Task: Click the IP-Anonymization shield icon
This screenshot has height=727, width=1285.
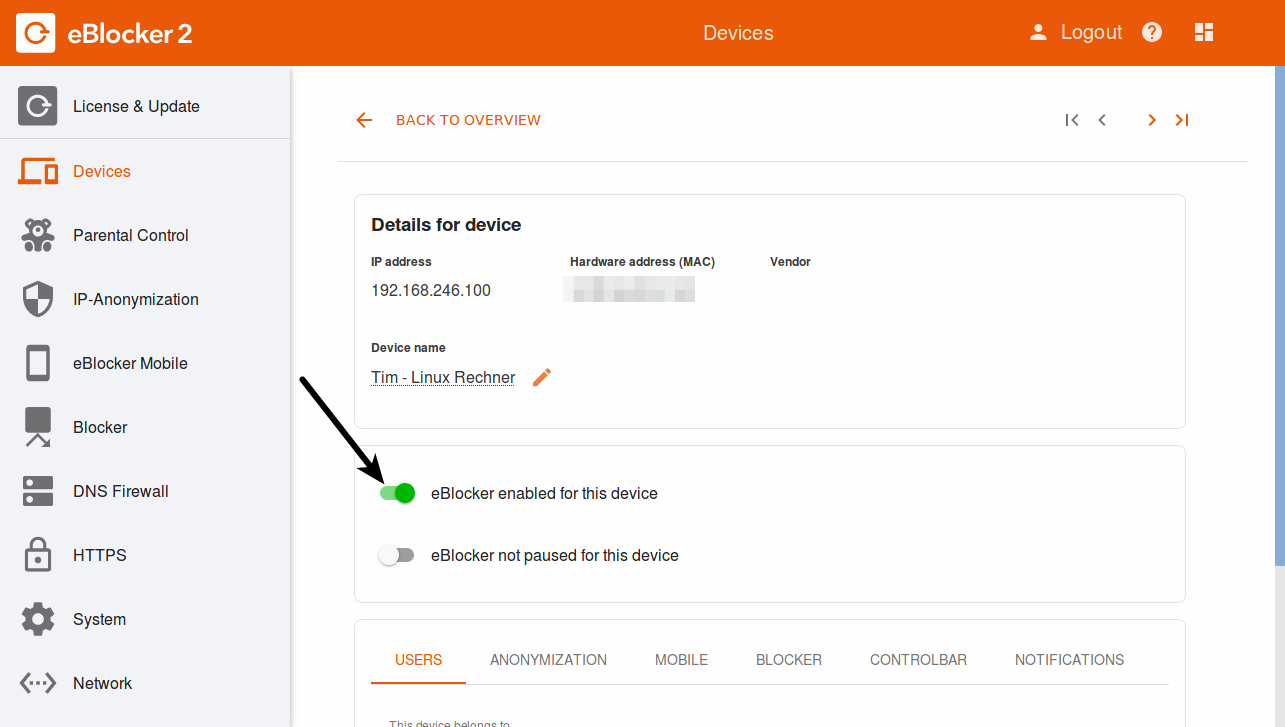Action: tap(38, 299)
